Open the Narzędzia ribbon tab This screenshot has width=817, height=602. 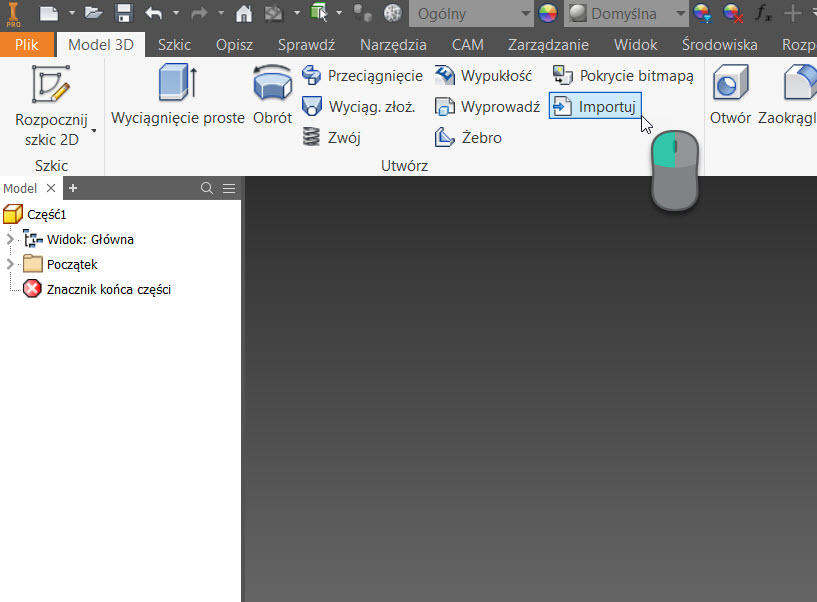click(x=393, y=45)
